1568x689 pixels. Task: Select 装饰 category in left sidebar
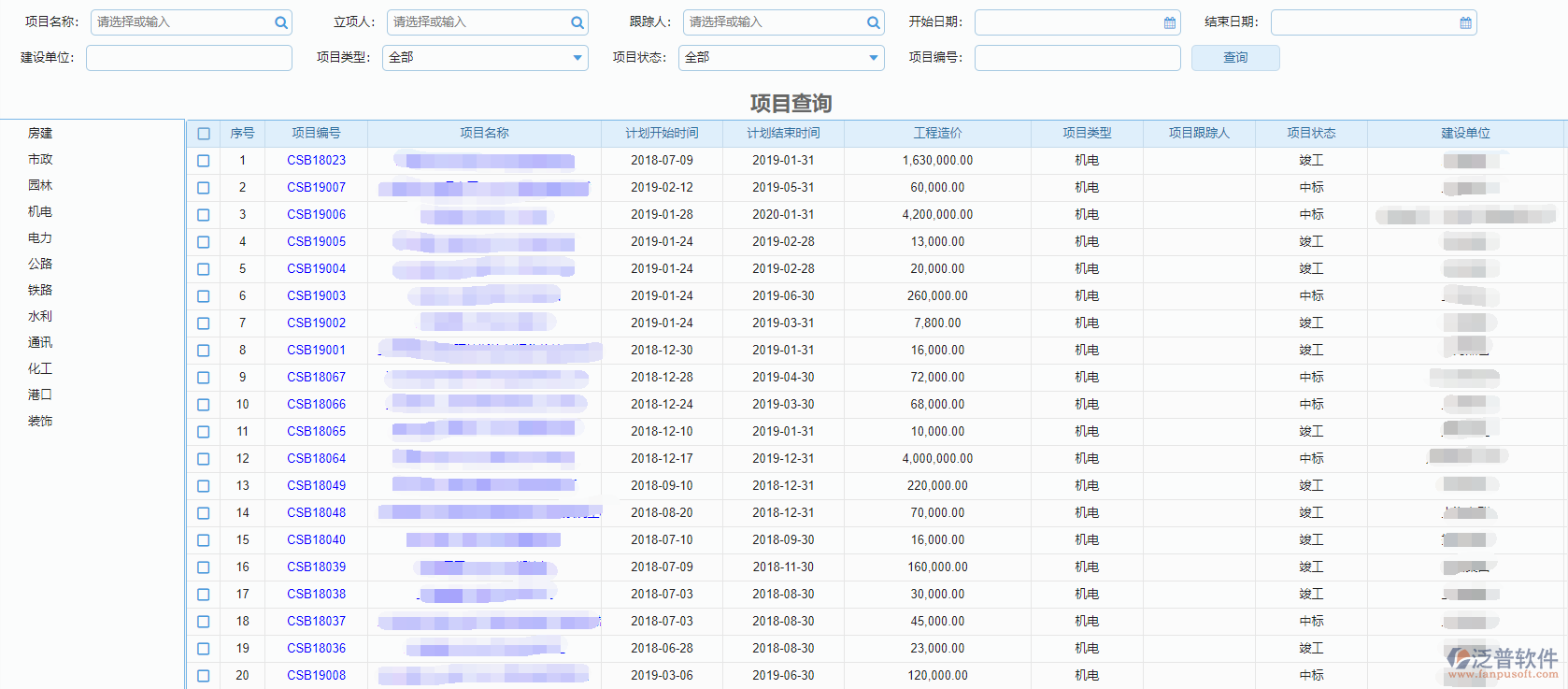(40, 422)
